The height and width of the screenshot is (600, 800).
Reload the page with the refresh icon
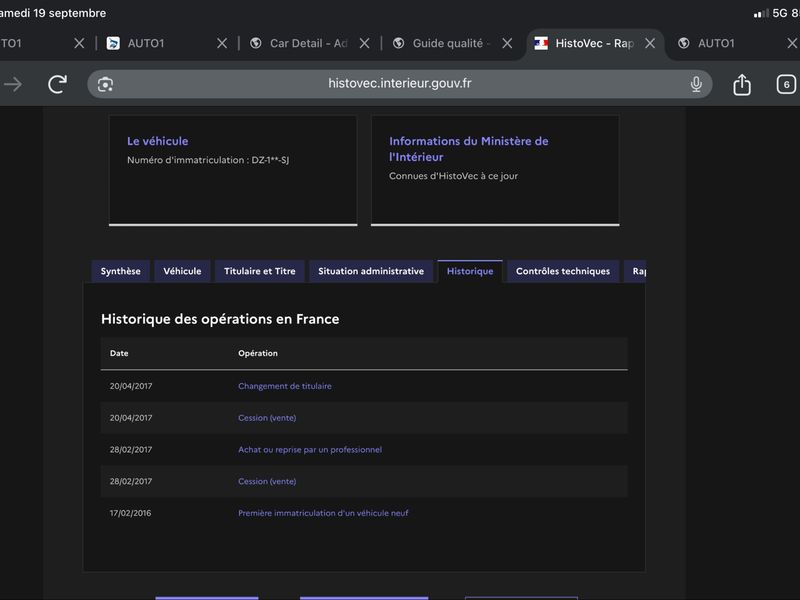coord(57,84)
